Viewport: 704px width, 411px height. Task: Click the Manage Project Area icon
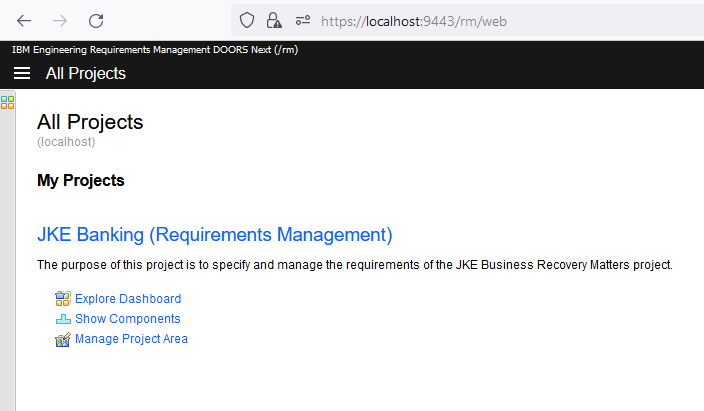(63, 340)
